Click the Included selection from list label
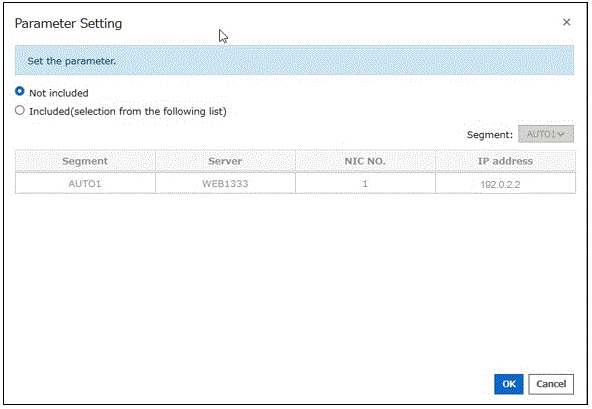The image size is (592, 409). [x=128, y=111]
